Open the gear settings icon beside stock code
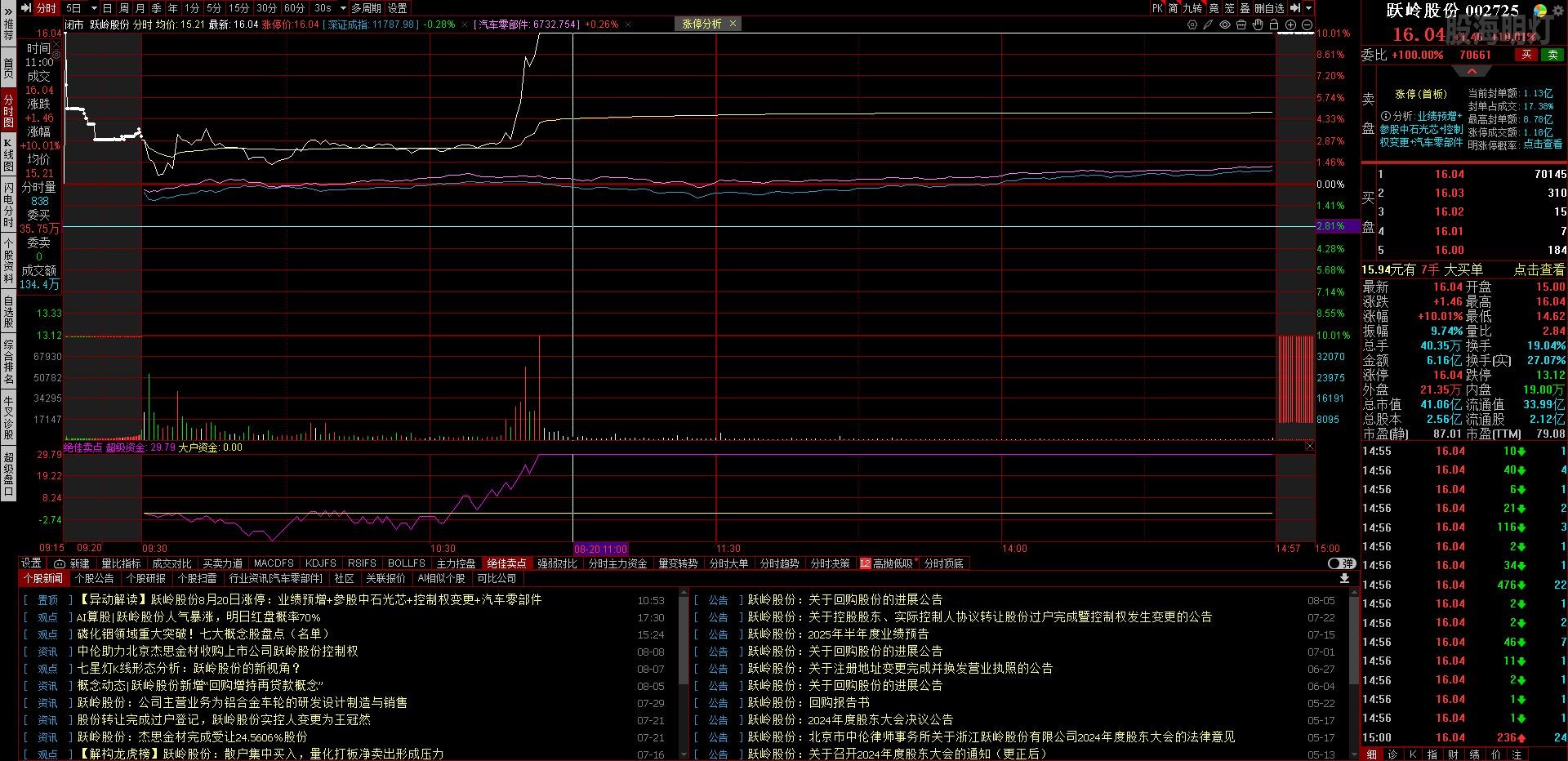Screen dimensions: 1568x761 coord(1557,11)
